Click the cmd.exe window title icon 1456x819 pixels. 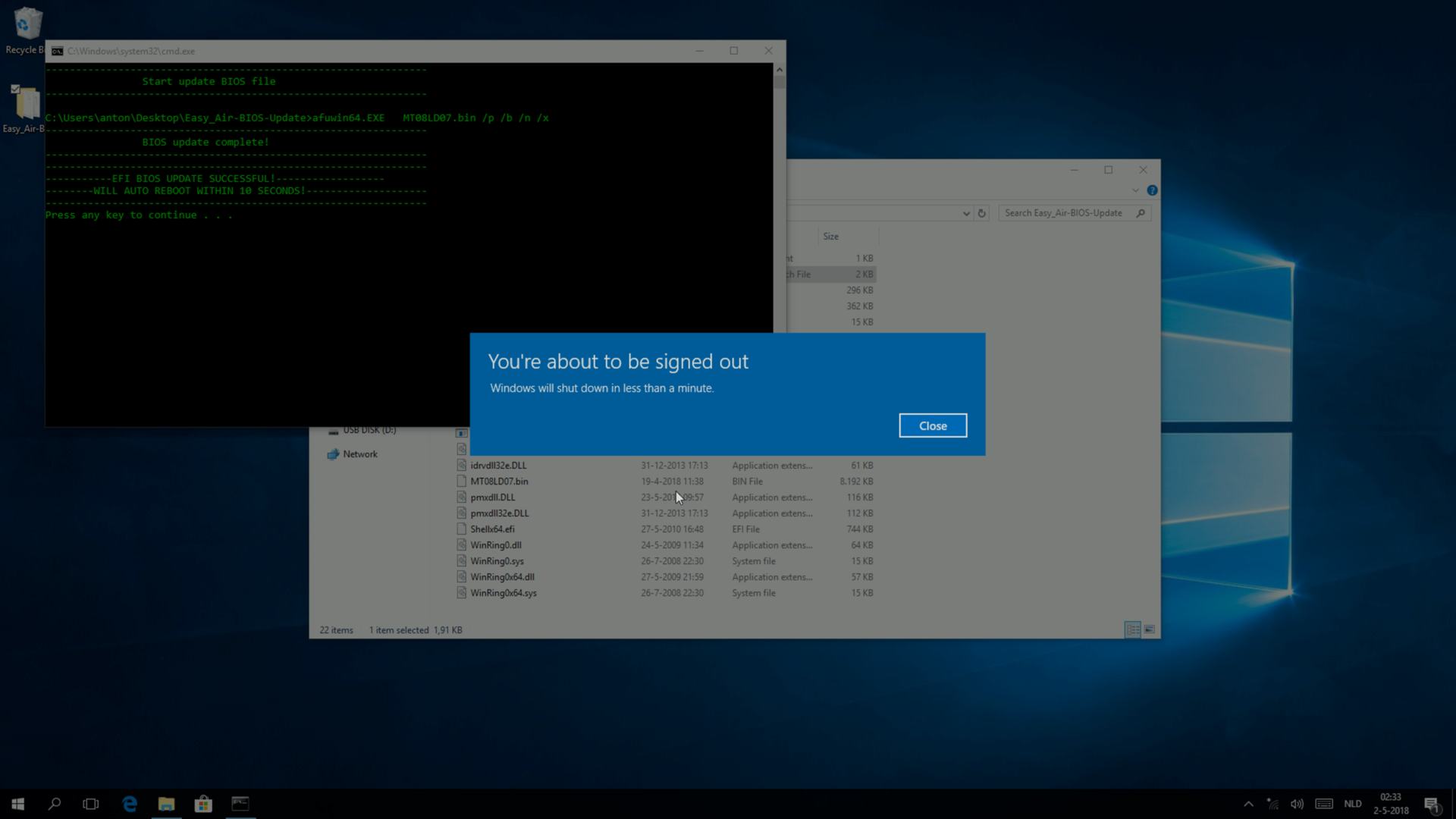click(58, 52)
